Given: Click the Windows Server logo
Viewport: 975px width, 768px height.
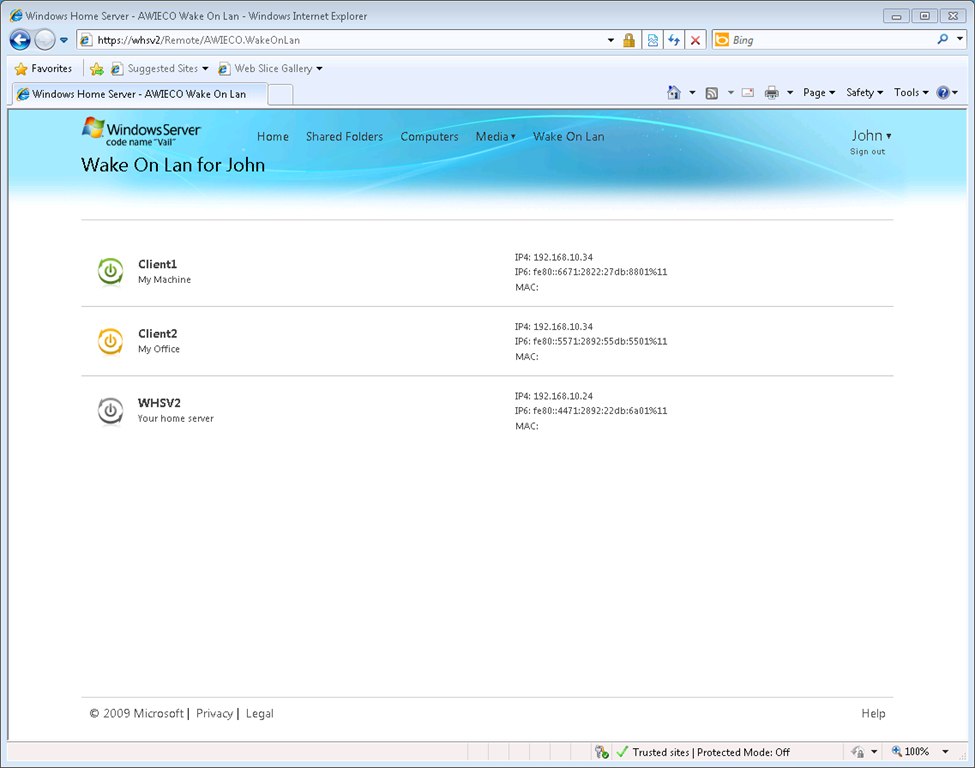Looking at the screenshot, I should [141, 131].
